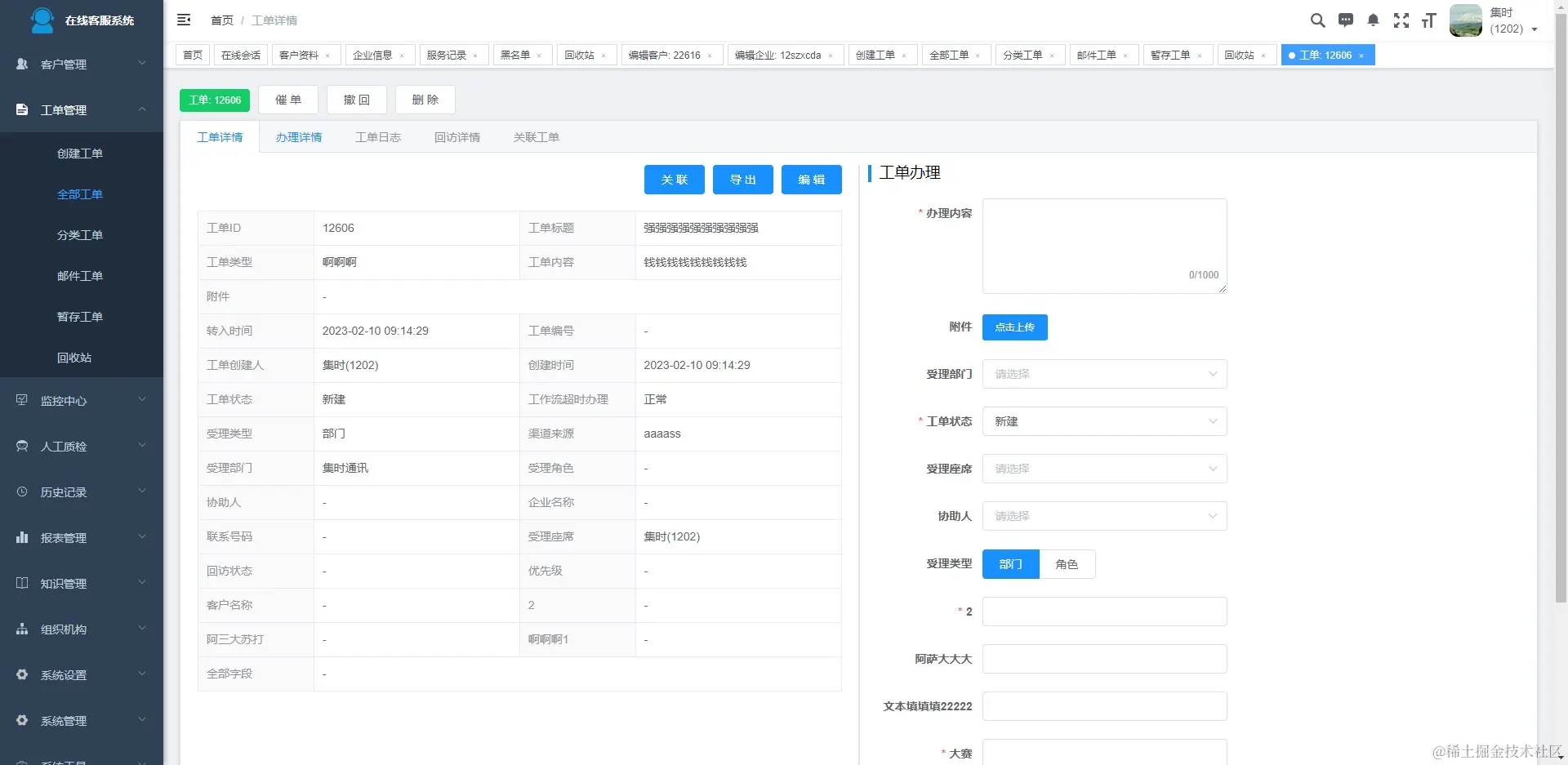Switch to the 关联工单 tab
This screenshot has width=1568, height=765.
click(x=537, y=137)
